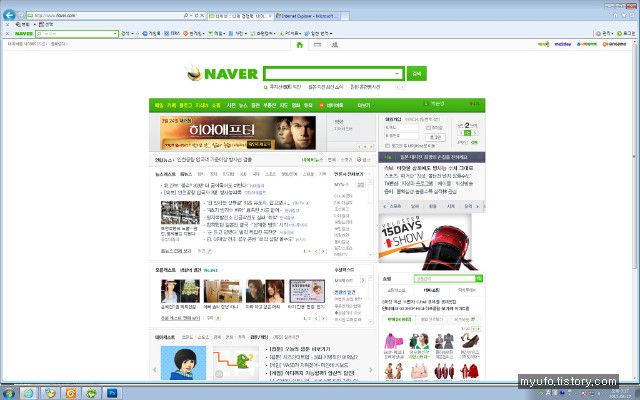Screen dimensions: 640x400
Task: Click the settings item at NAVER toolbar right
Action: pyautogui.click(x=604, y=33)
